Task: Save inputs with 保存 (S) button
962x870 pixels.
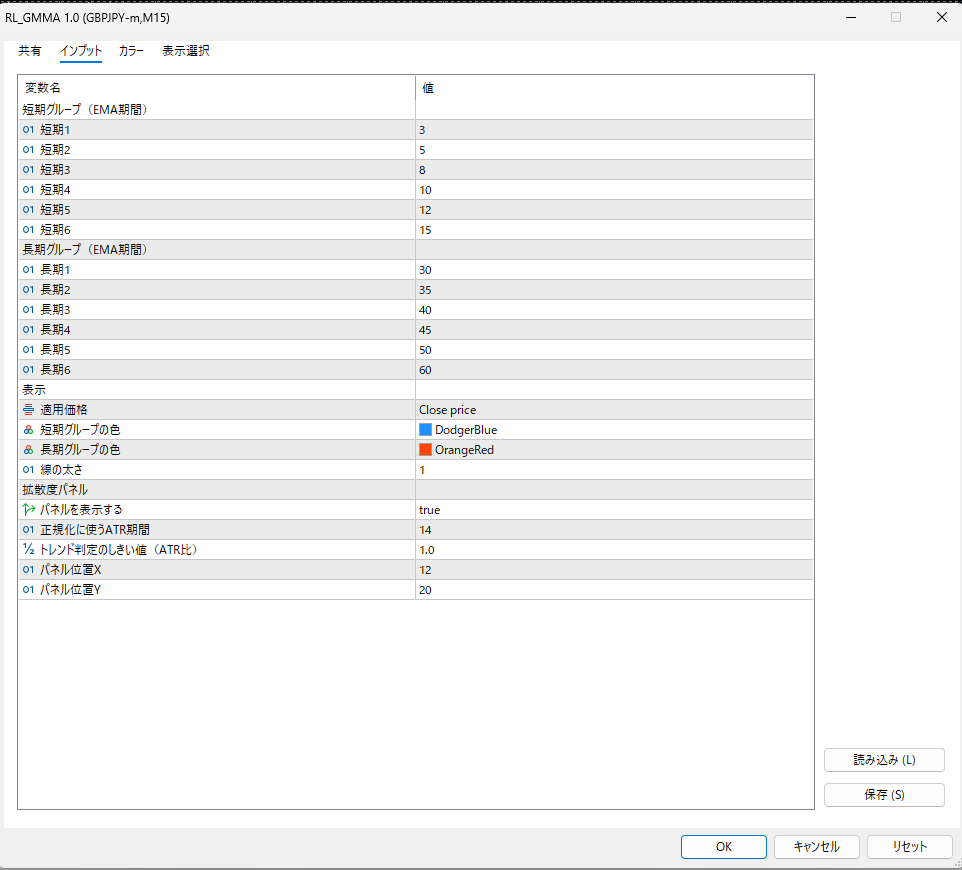Action: (884, 795)
